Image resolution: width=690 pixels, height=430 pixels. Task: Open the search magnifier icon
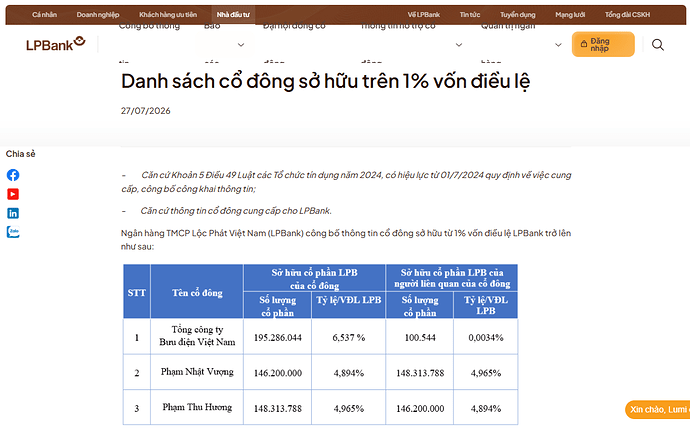(x=658, y=44)
